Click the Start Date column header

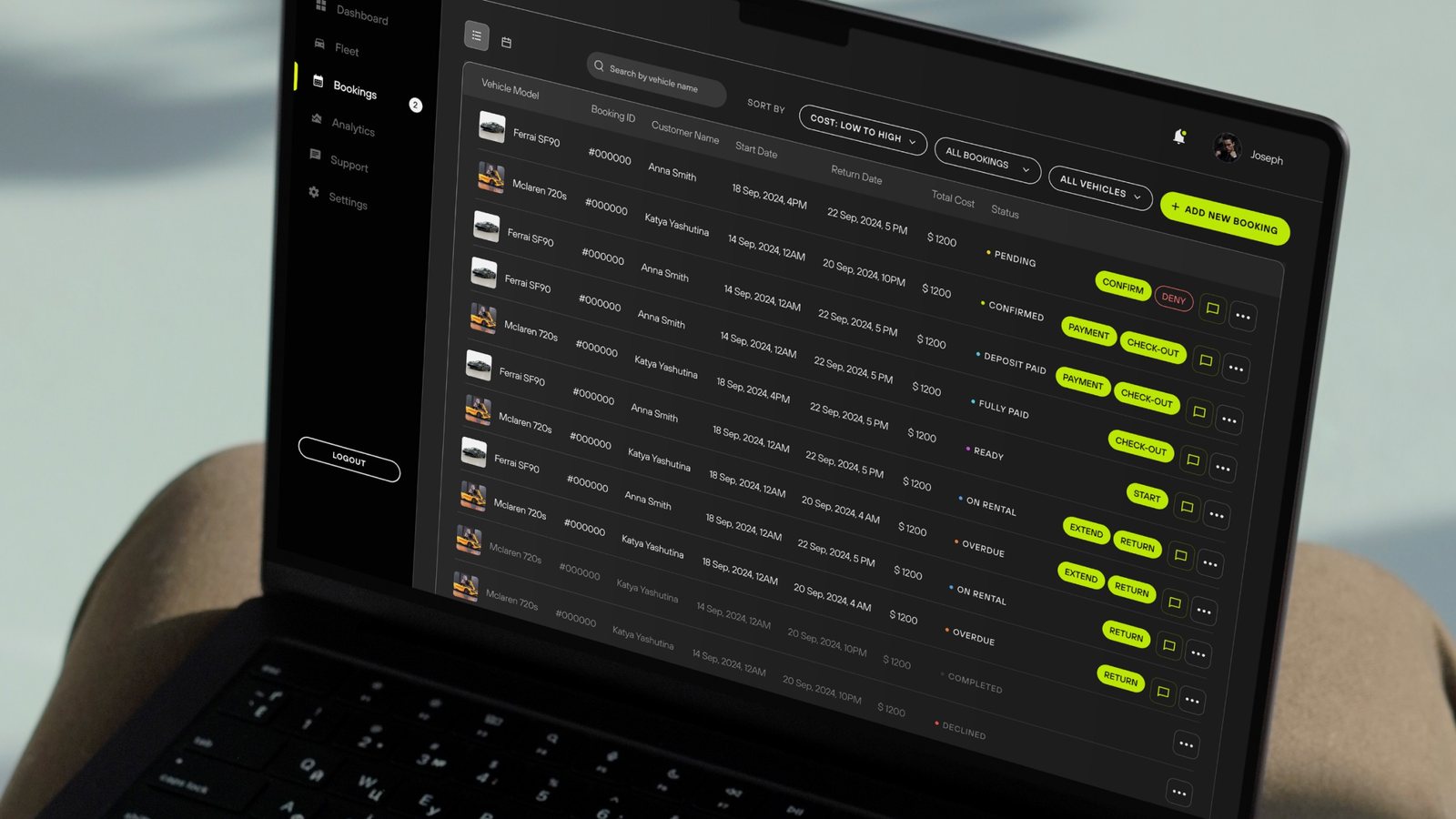click(756, 149)
